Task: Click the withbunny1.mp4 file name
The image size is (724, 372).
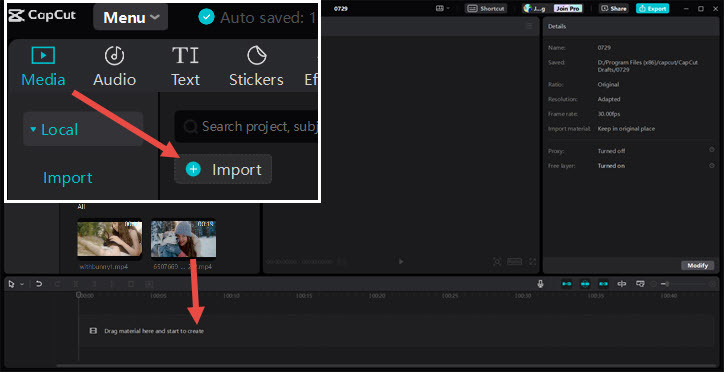Action: [103, 267]
